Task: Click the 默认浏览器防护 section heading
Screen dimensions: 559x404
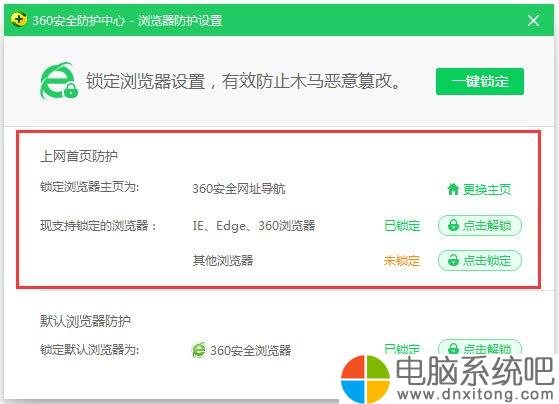Action: [85, 321]
